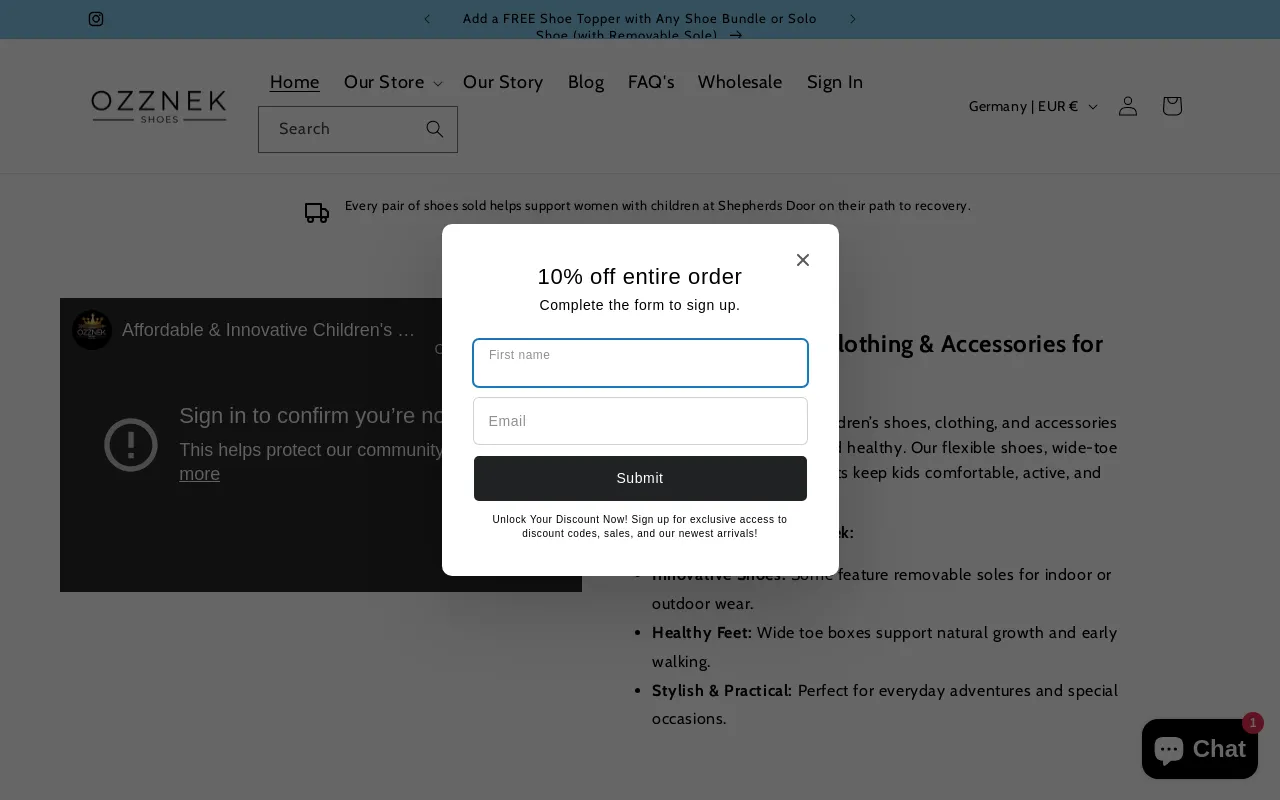Open the account sign-in icon
Image resolution: width=1280 pixels, height=800 pixels.
tap(1128, 106)
